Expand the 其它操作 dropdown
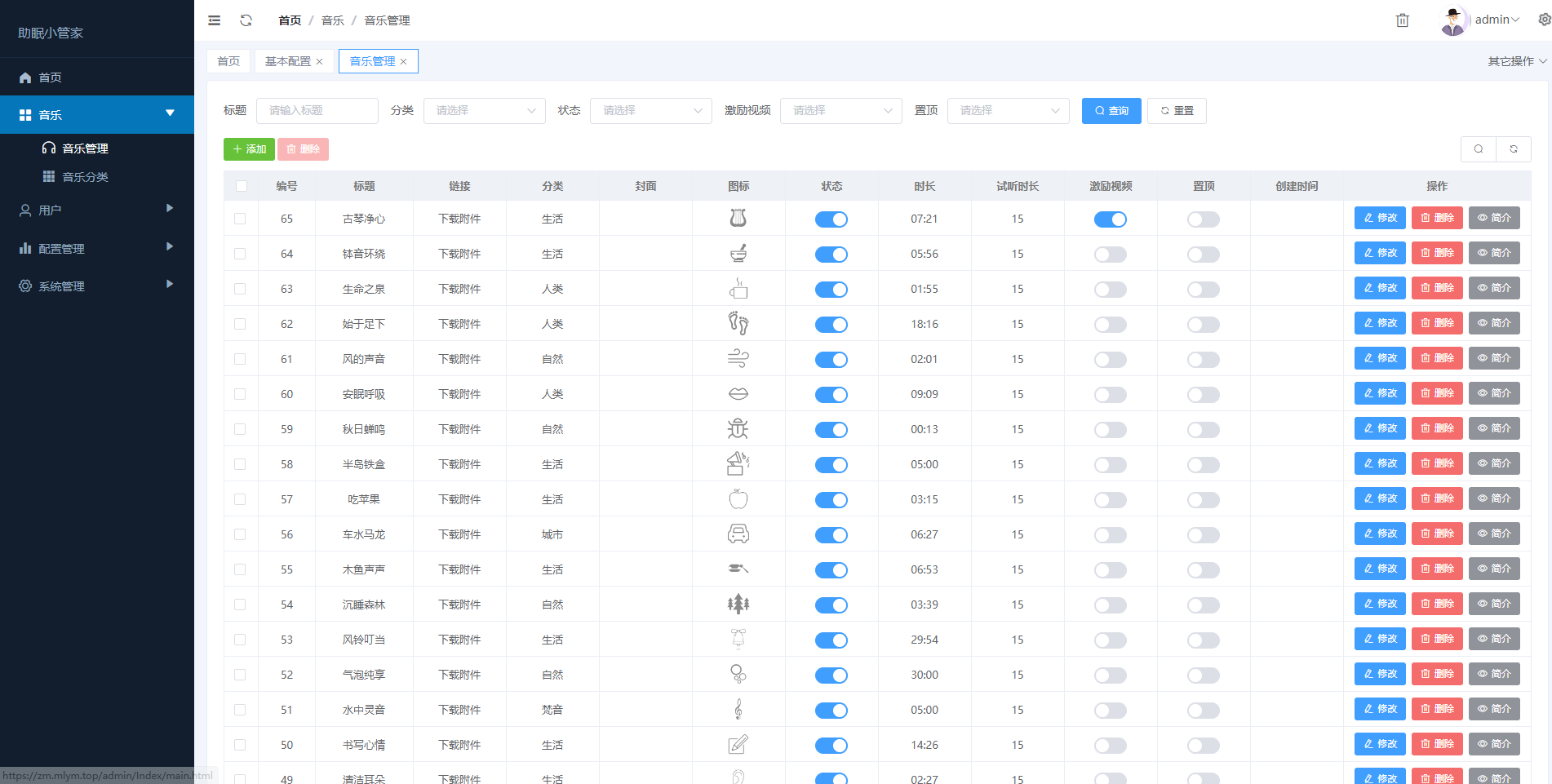 coord(1516,61)
